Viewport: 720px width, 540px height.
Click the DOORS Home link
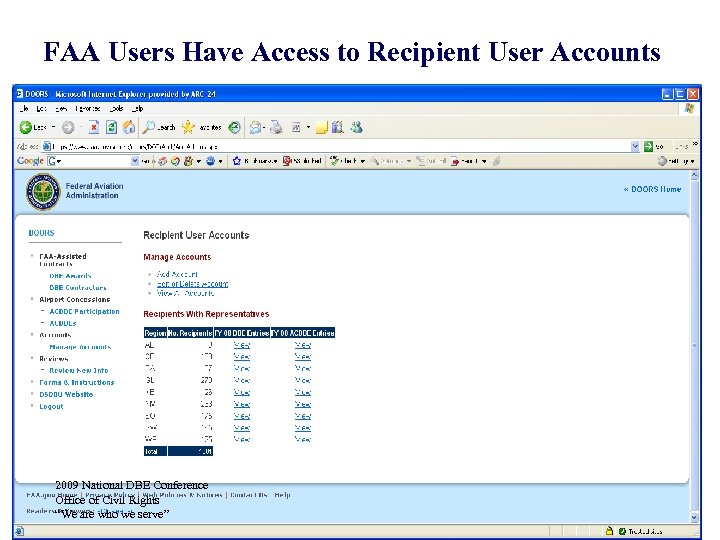pos(652,189)
